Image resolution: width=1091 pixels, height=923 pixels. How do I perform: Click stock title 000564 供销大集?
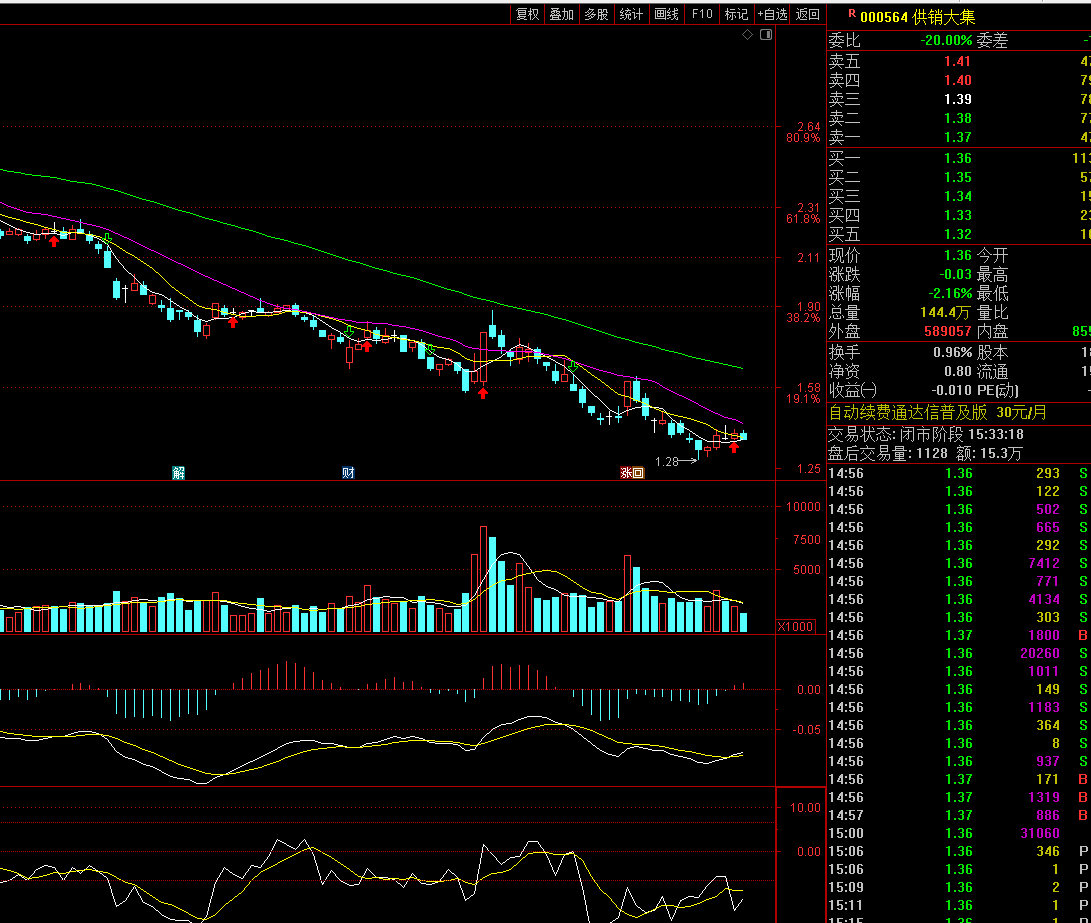[918, 17]
